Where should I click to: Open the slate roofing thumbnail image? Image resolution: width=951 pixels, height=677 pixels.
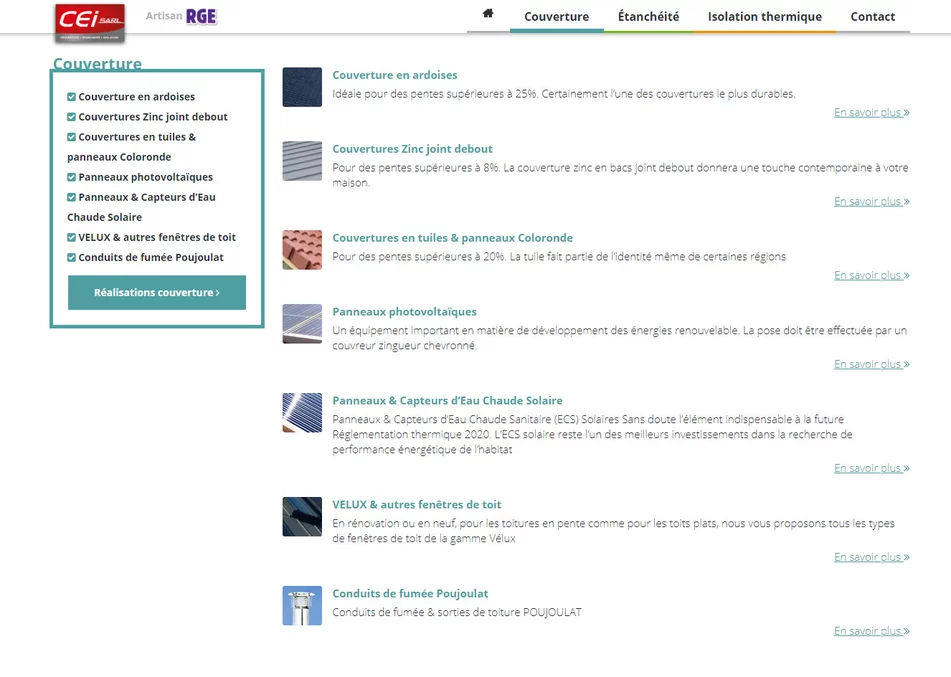point(302,87)
